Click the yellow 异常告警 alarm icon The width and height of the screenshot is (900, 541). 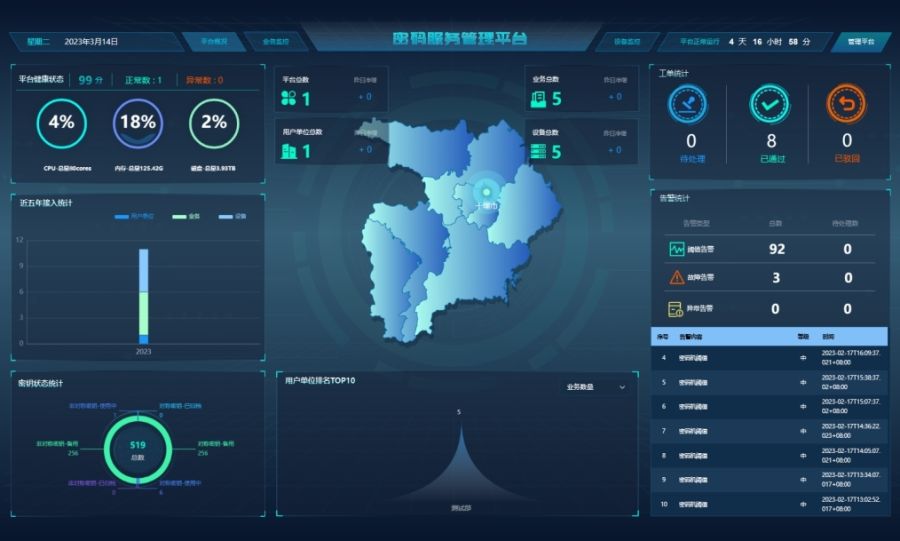(677, 308)
